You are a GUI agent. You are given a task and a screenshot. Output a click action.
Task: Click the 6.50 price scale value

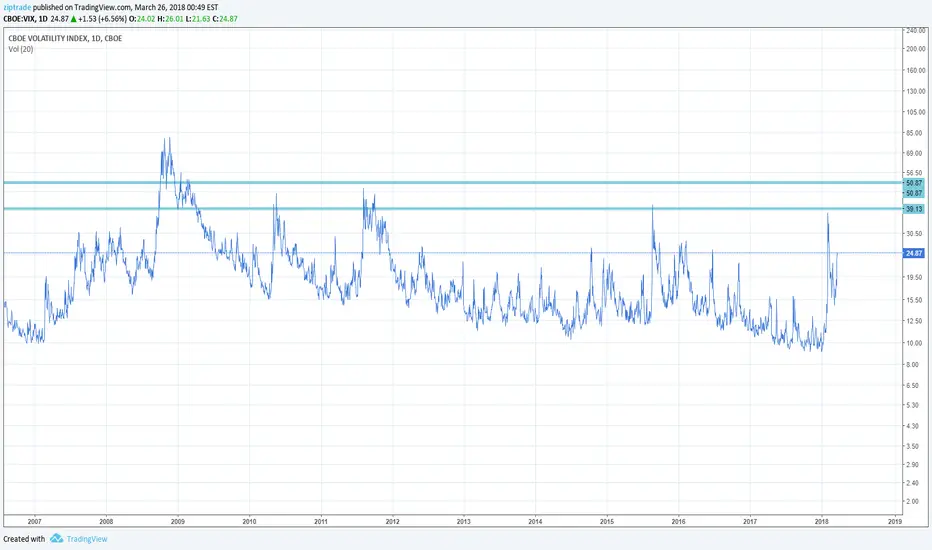click(x=912, y=385)
